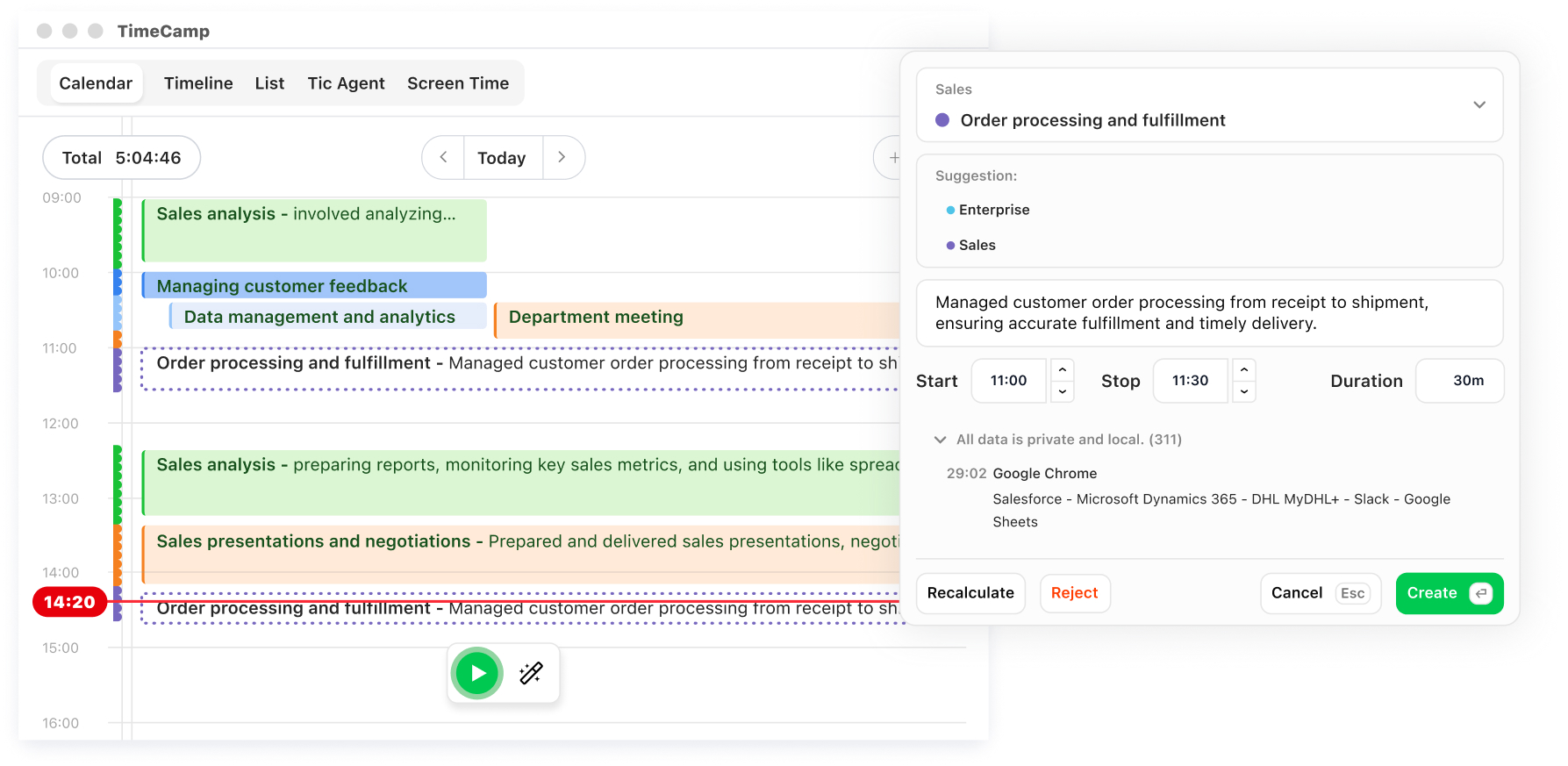
Task: Open the Tic Agent tab
Action: coord(346,83)
